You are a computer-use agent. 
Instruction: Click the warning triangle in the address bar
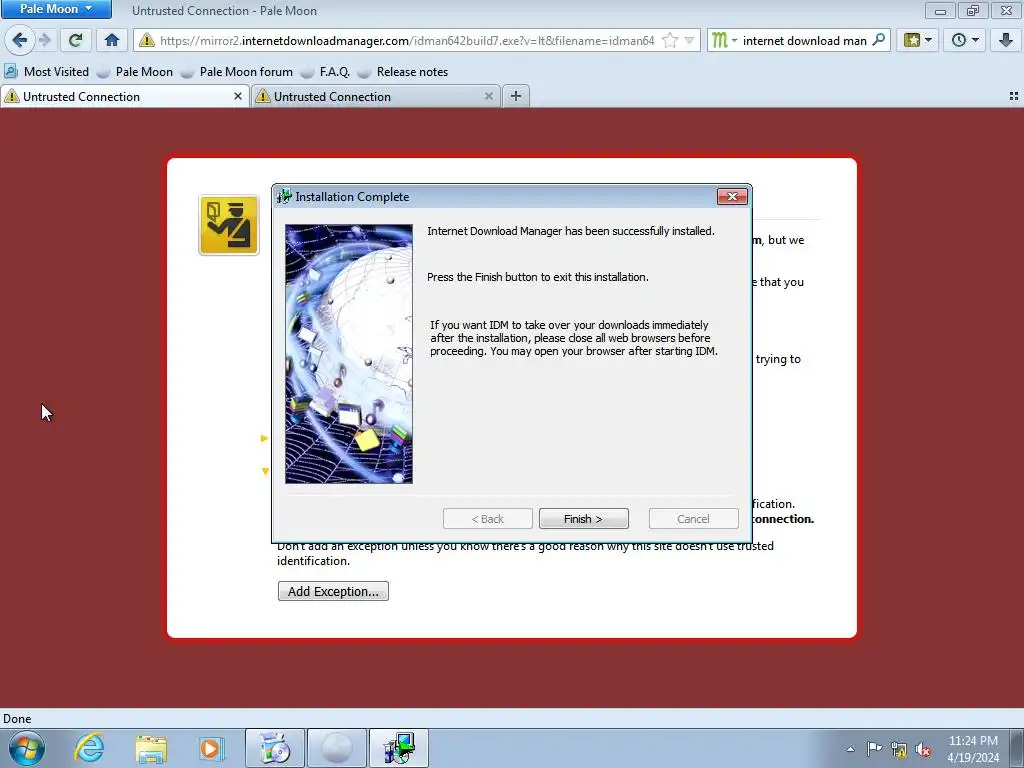[147, 40]
